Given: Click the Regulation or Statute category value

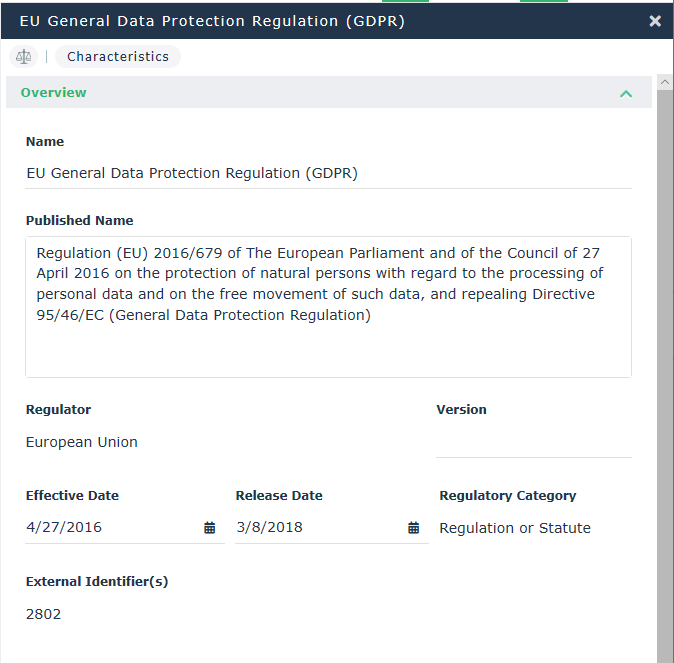Looking at the screenshot, I should pyautogui.click(x=515, y=528).
